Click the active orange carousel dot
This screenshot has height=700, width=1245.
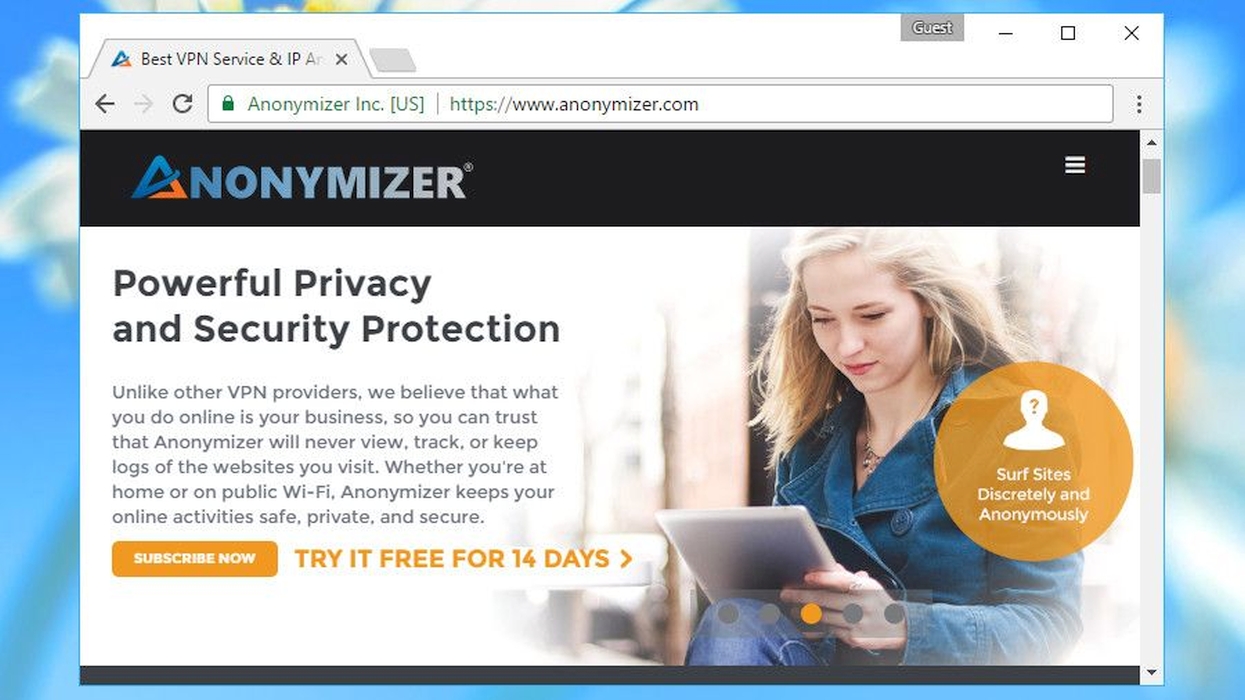(x=811, y=613)
